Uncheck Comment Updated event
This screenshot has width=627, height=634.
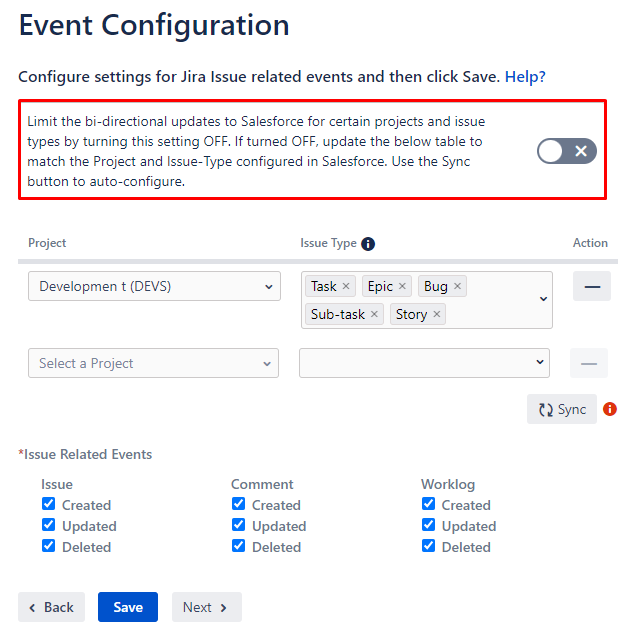coord(239,525)
